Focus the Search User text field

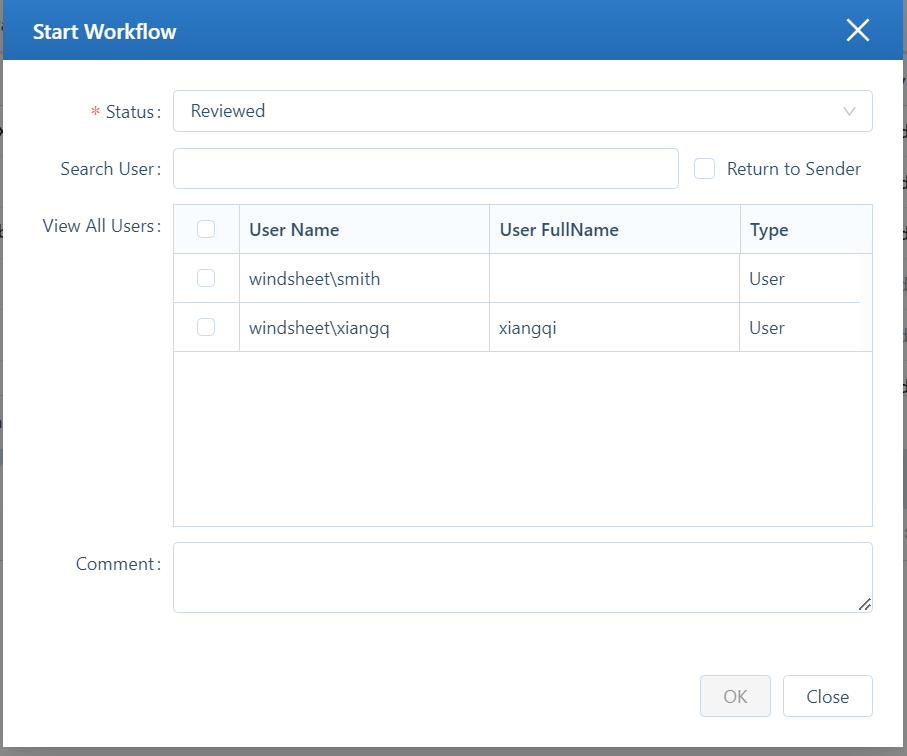[426, 169]
